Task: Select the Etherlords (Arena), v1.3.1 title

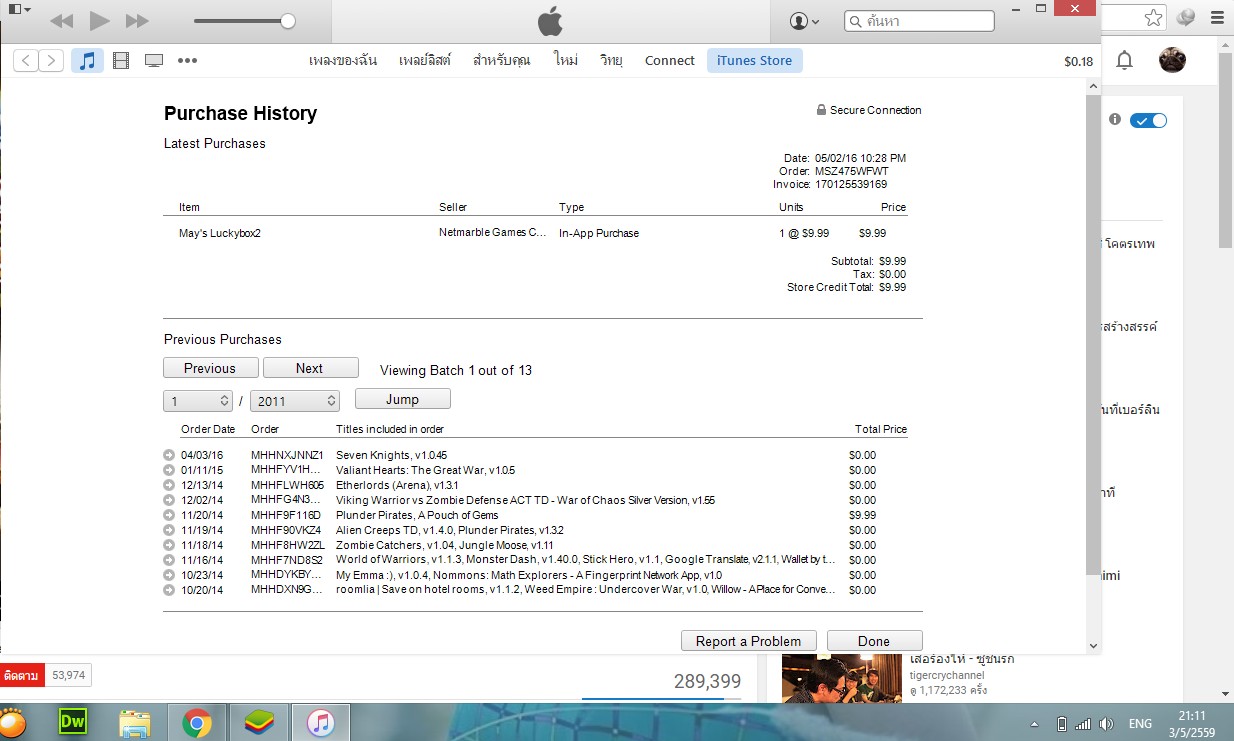Action: (x=397, y=485)
